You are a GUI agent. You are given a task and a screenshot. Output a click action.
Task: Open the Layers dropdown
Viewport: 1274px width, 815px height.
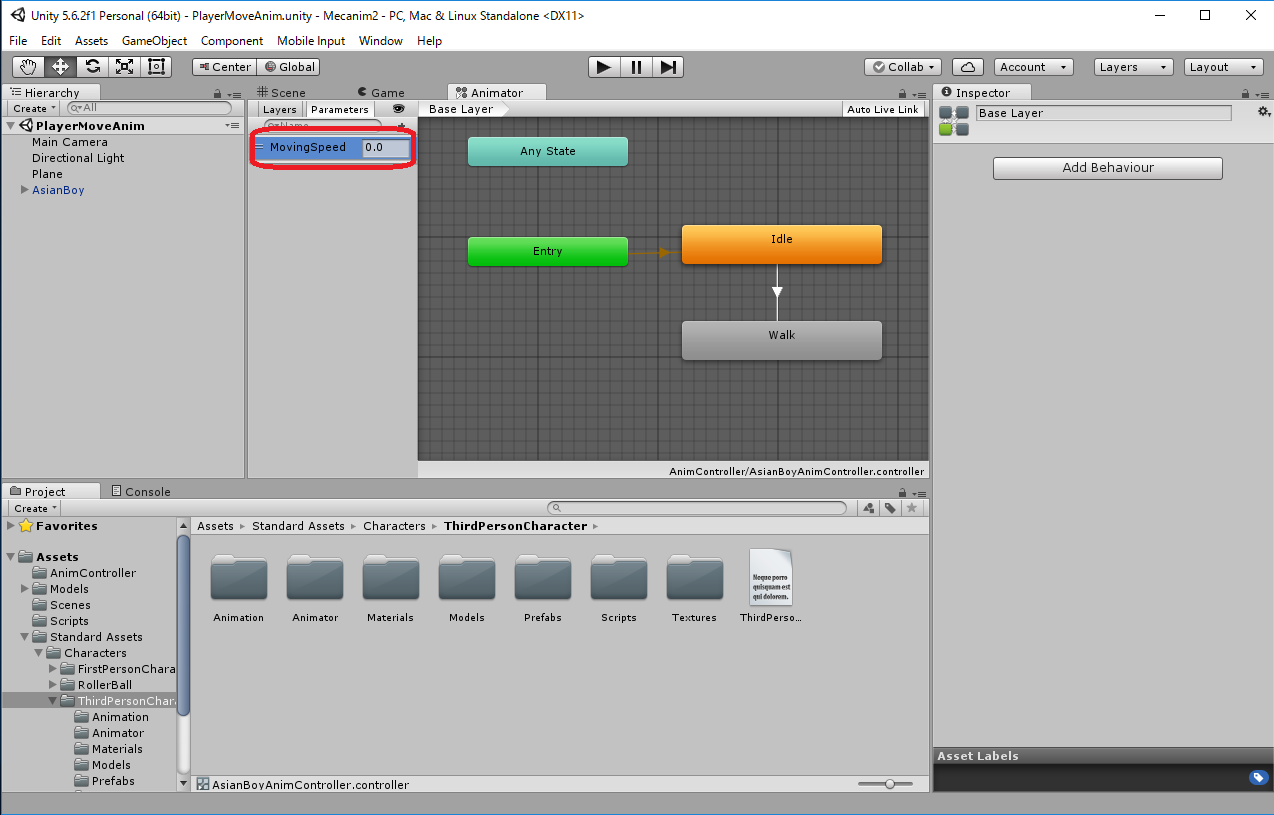point(1133,67)
